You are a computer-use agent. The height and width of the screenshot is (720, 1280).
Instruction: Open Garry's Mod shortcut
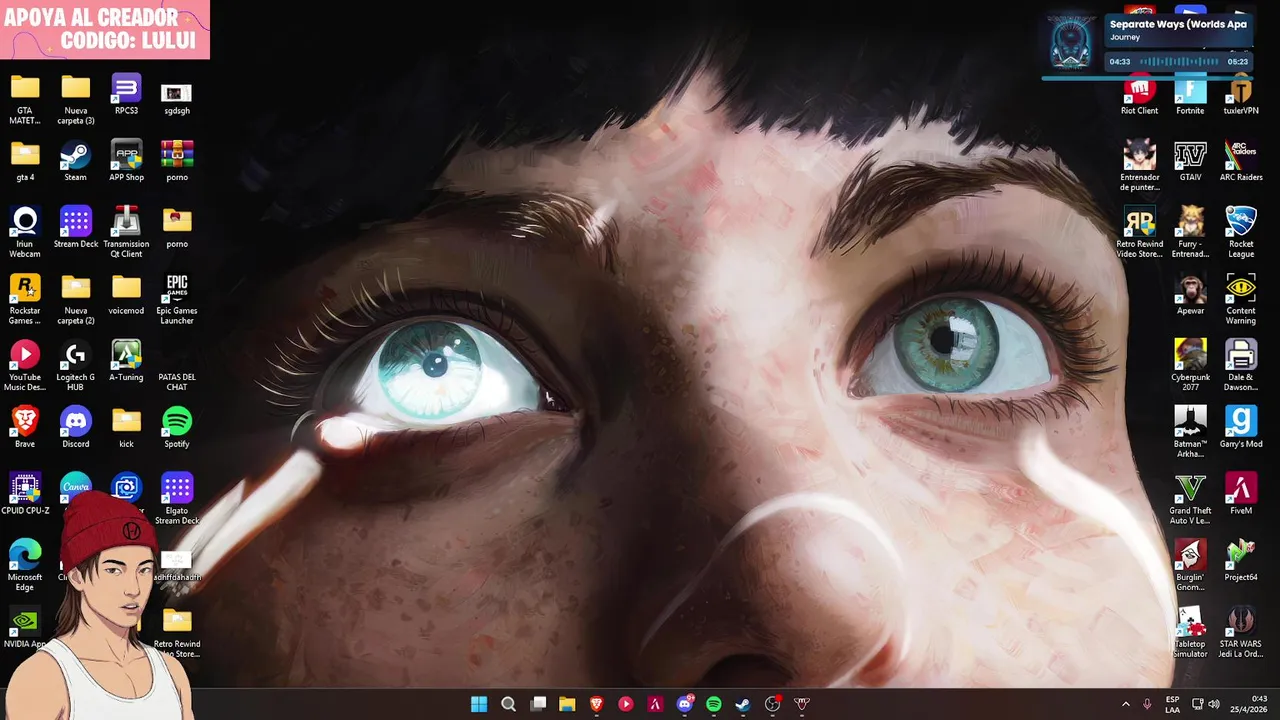pos(1241,428)
